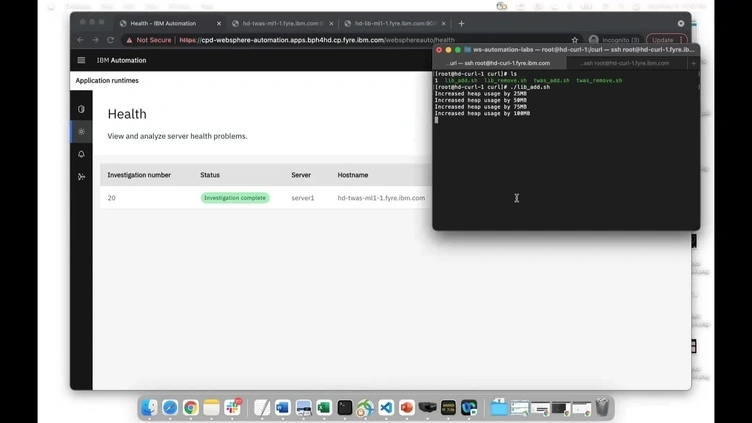Click lib_add.sh in terminal listing
752x423 pixels.
click(x=461, y=81)
